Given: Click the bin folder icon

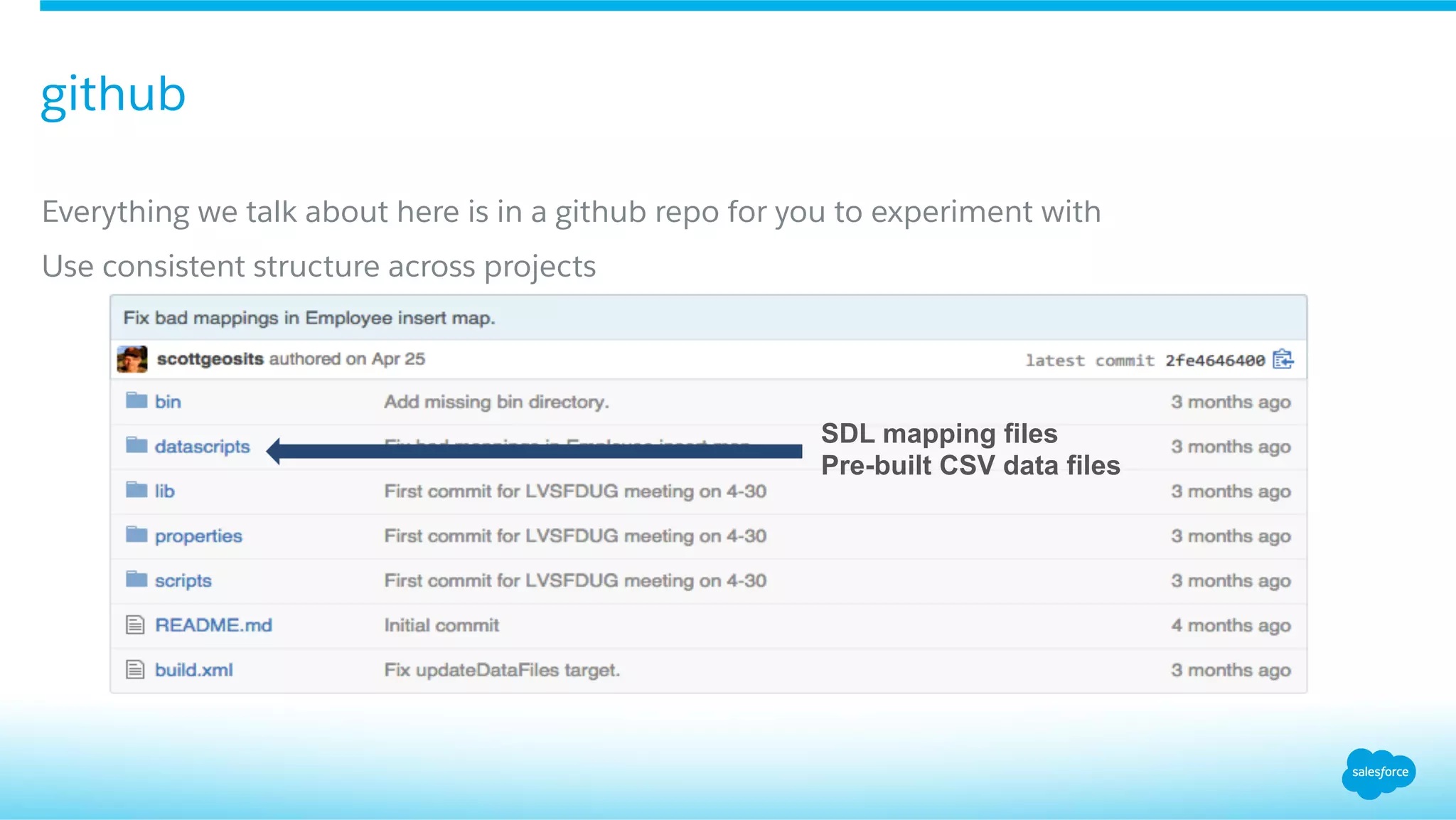Looking at the screenshot, I should (136, 400).
